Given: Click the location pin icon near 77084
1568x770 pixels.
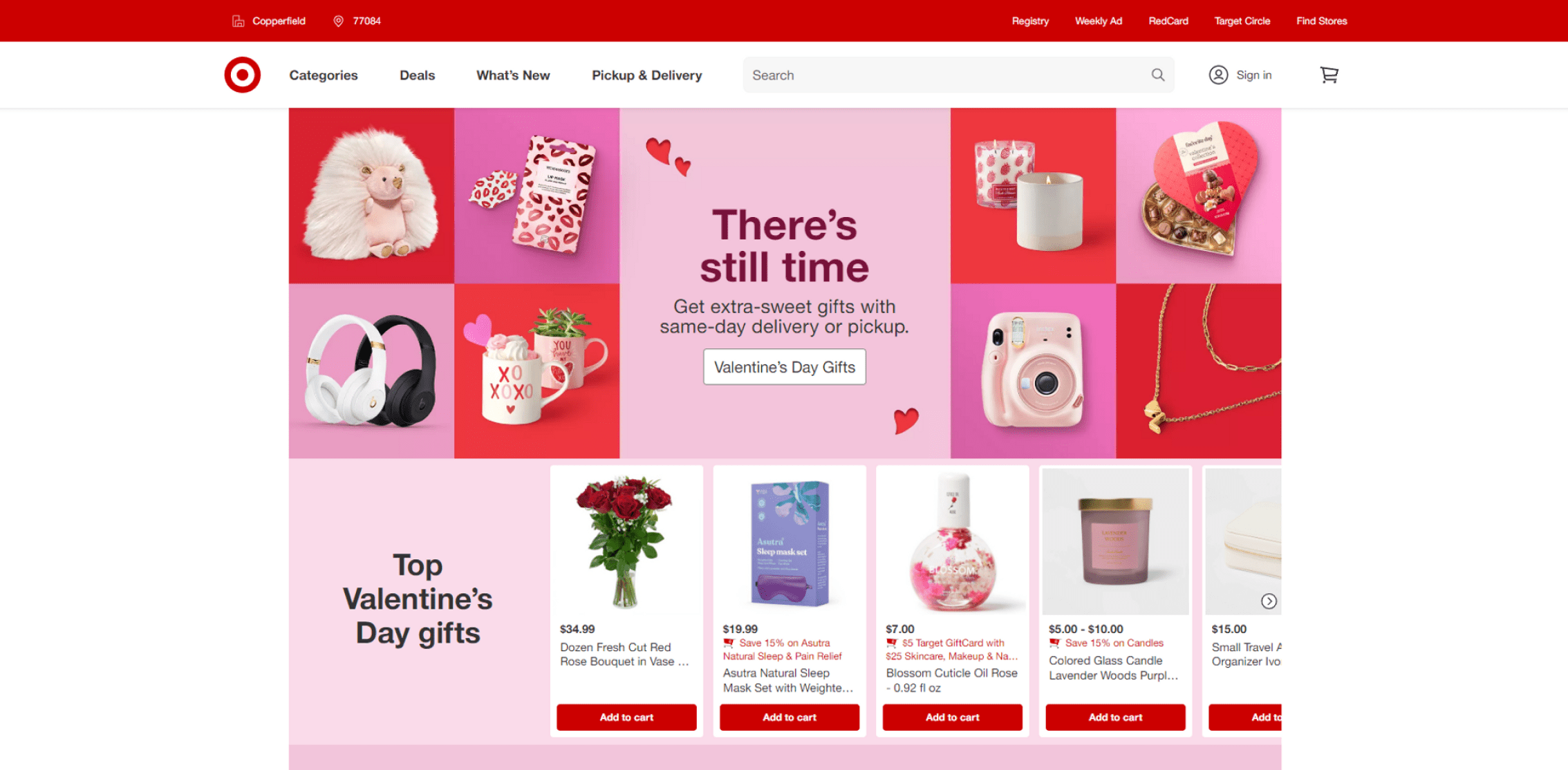Looking at the screenshot, I should coord(338,21).
